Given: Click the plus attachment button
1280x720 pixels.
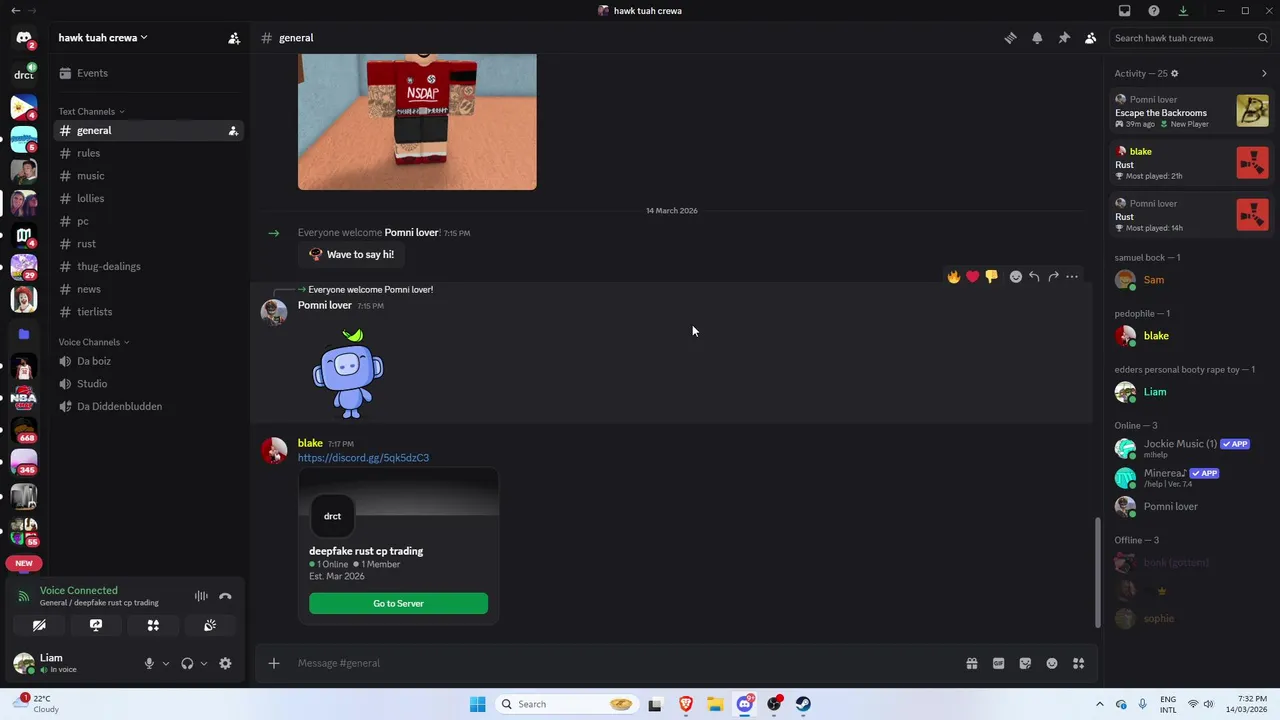Looking at the screenshot, I should coord(274,663).
